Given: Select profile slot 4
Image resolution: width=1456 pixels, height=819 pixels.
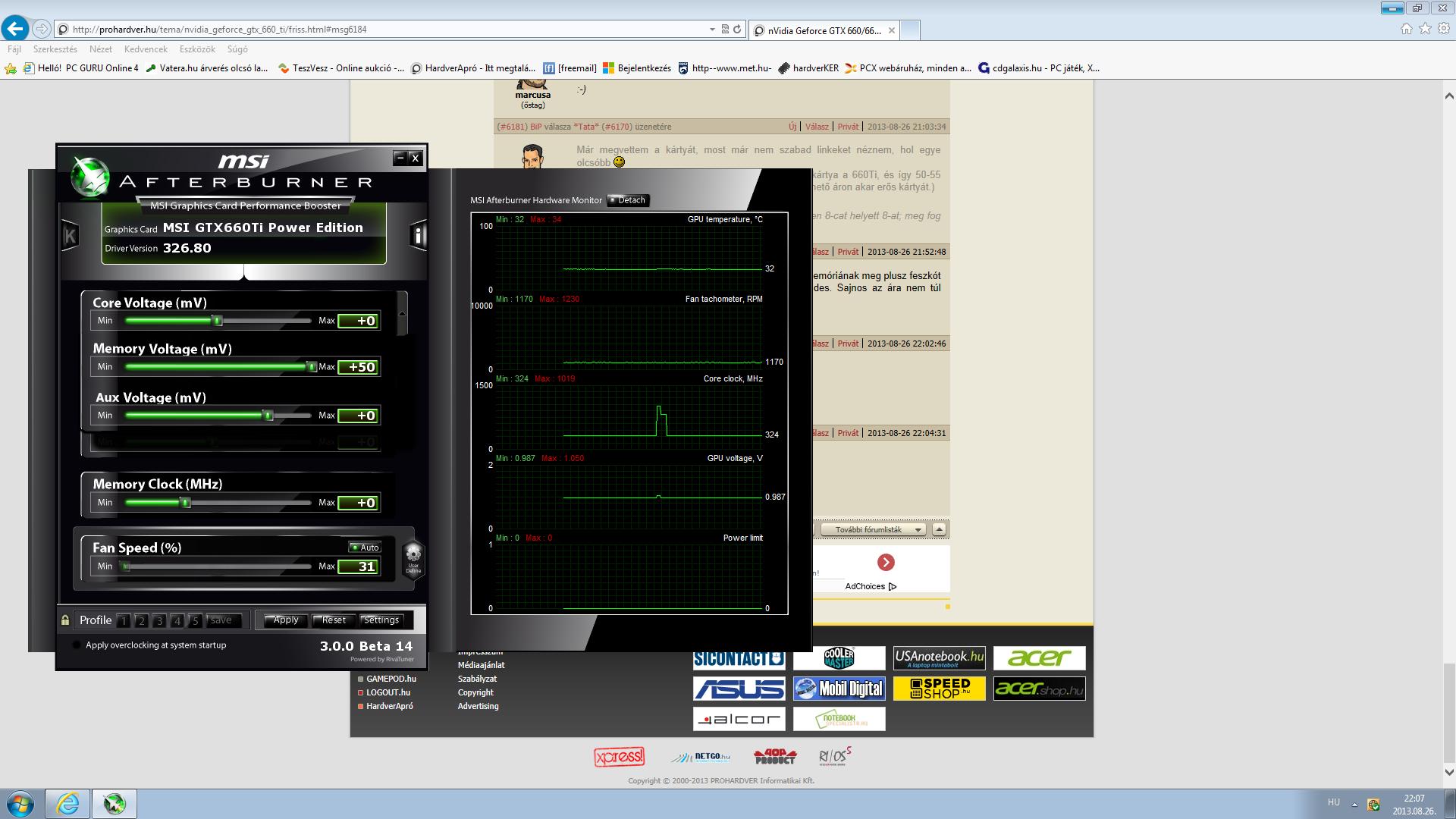Looking at the screenshot, I should [x=177, y=620].
